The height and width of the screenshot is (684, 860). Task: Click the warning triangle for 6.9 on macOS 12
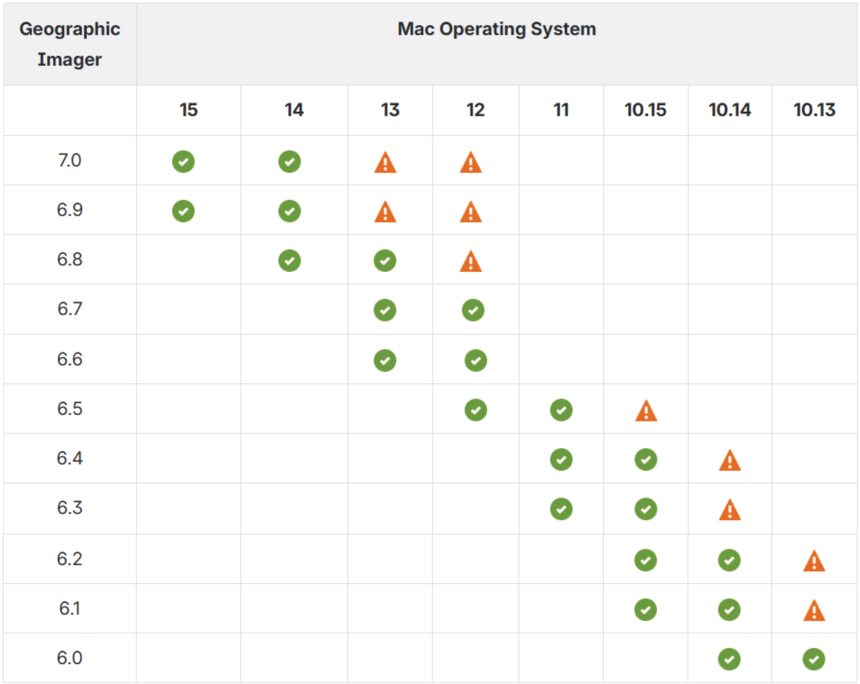pyautogui.click(x=471, y=212)
